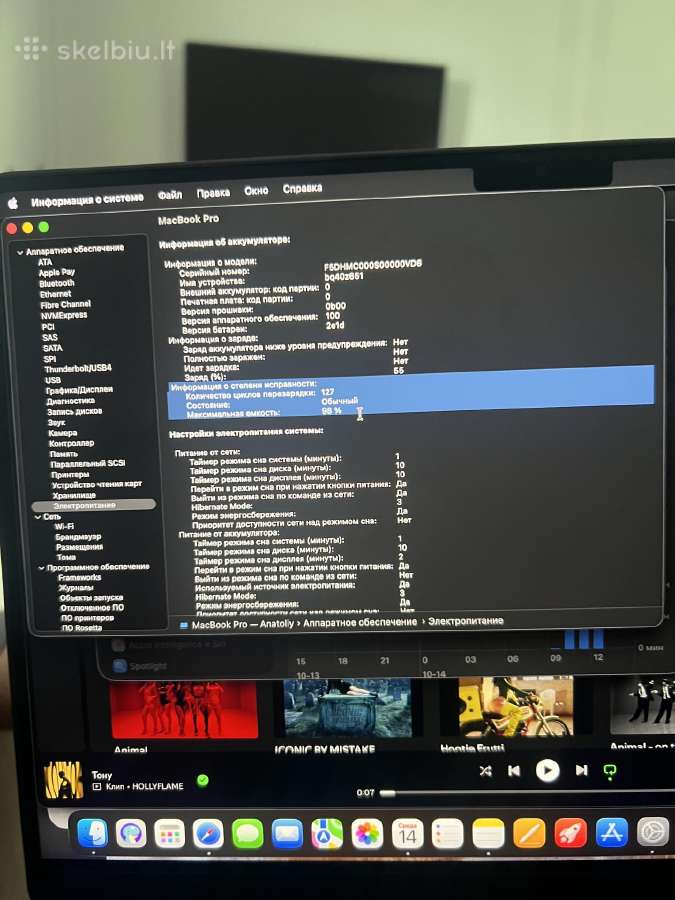Screen dimensions: 675x900
Task: Launch the red rocket app in Dock
Action: 571,833
